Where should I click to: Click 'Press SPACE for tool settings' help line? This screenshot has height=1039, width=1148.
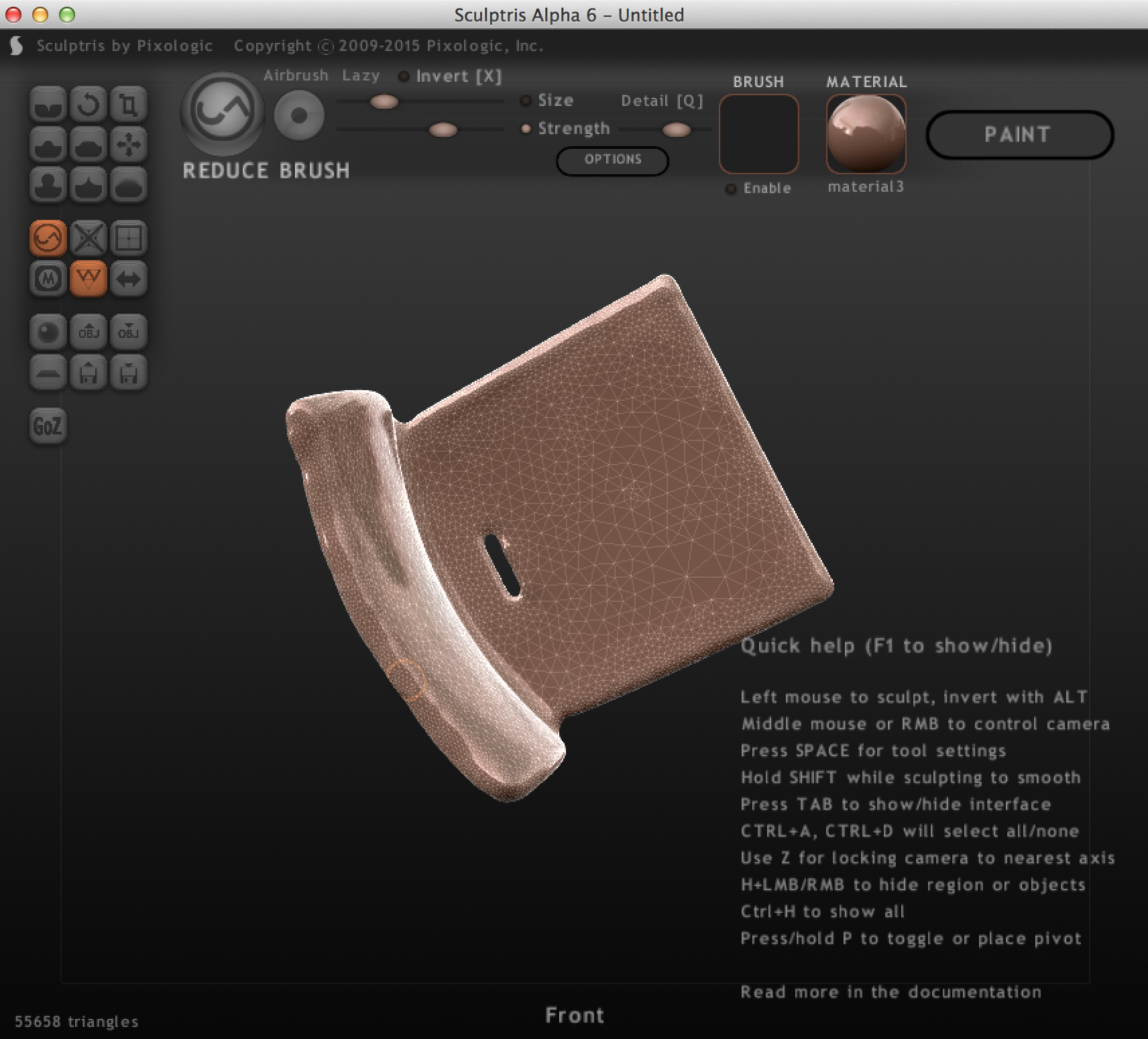tap(873, 751)
